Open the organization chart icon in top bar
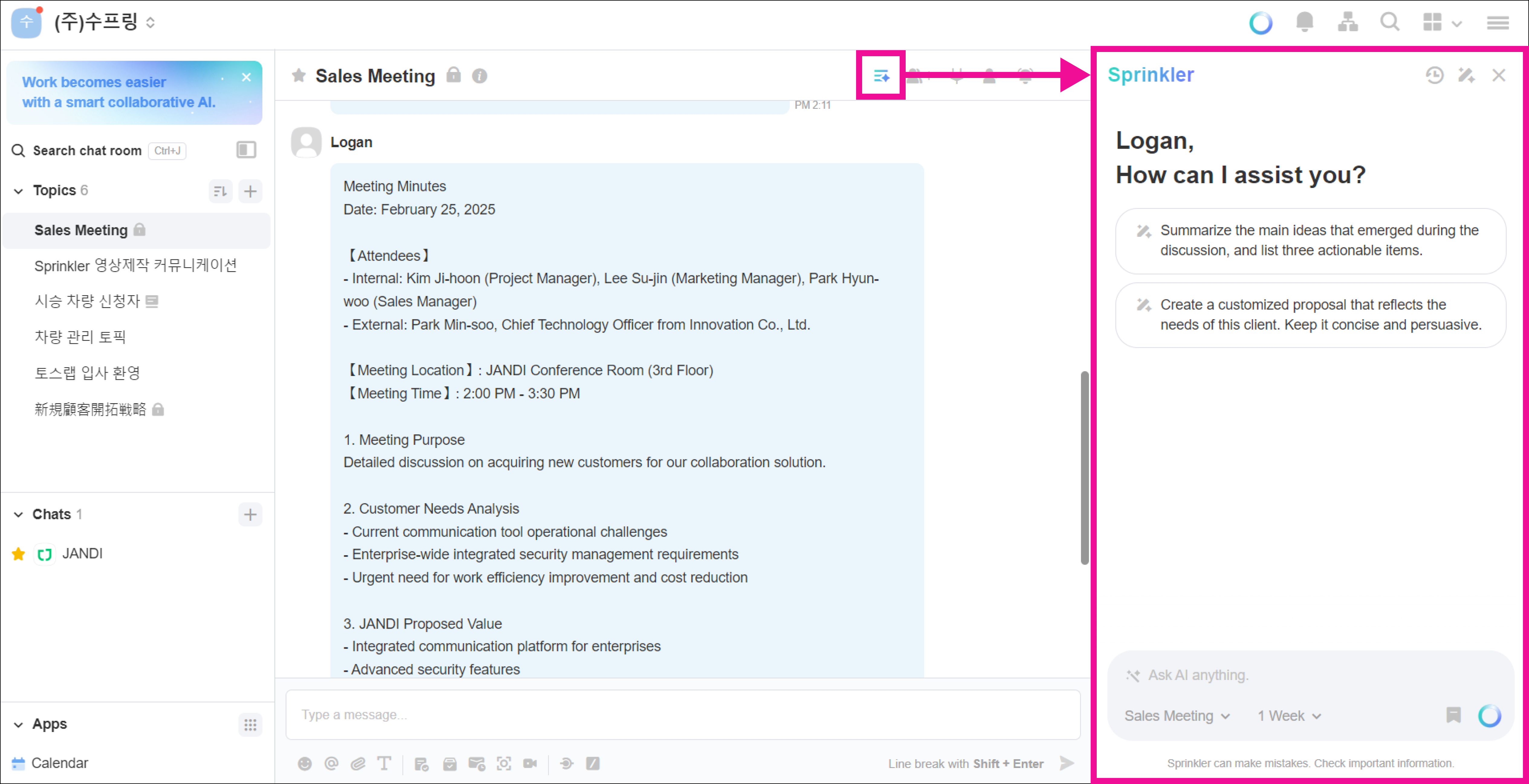The height and width of the screenshot is (784, 1529). 1347,23
